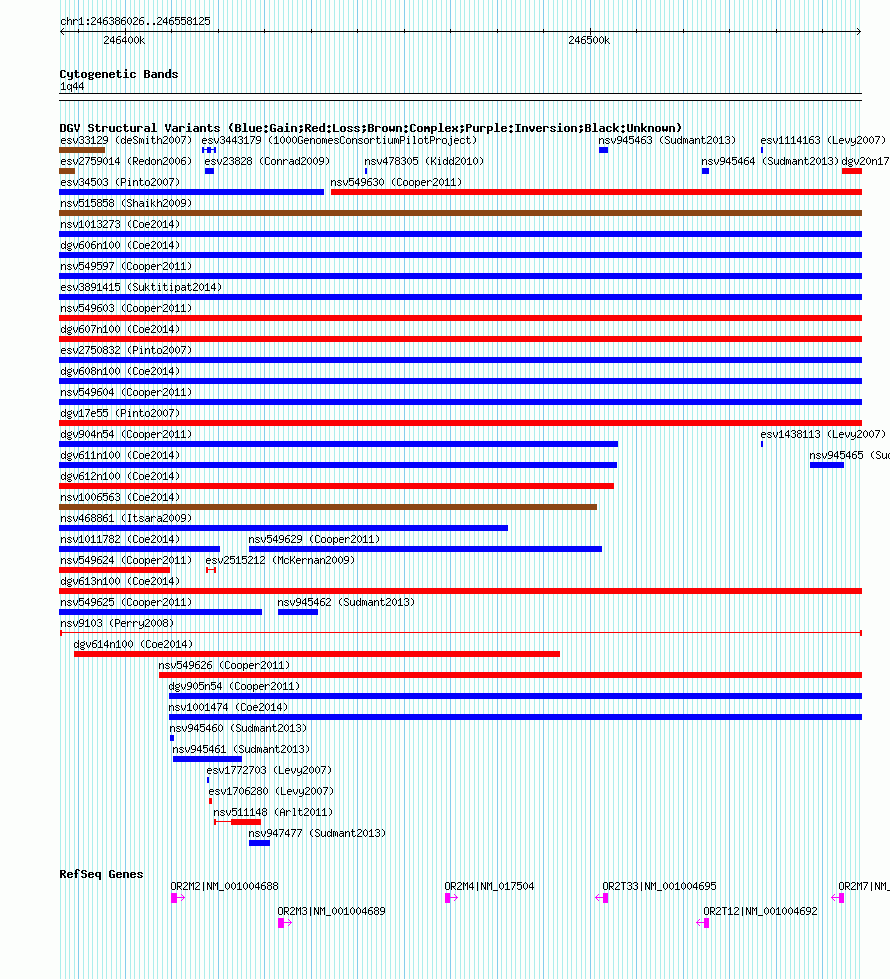Click the nsv549625 blue gain bar
This screenshot has height=979, width=890.
click(161, 612)
